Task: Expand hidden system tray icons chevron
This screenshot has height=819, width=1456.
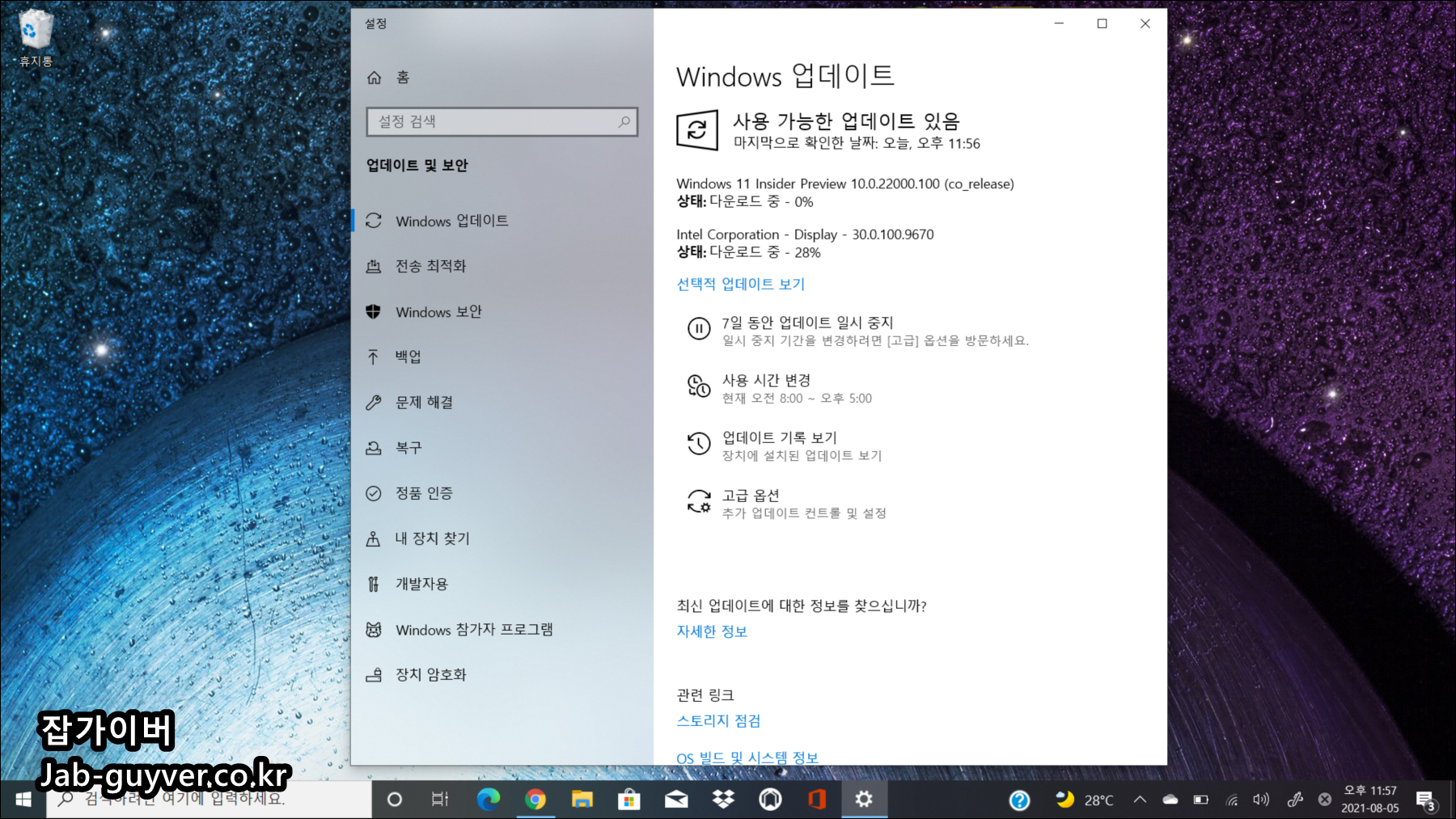Action: 1140,800
